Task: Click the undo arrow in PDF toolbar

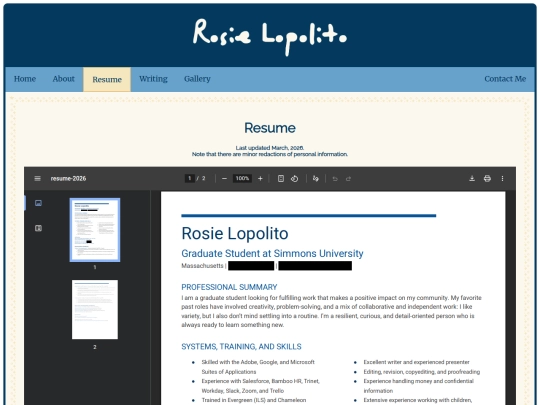Action: click(x=335, y=178)
